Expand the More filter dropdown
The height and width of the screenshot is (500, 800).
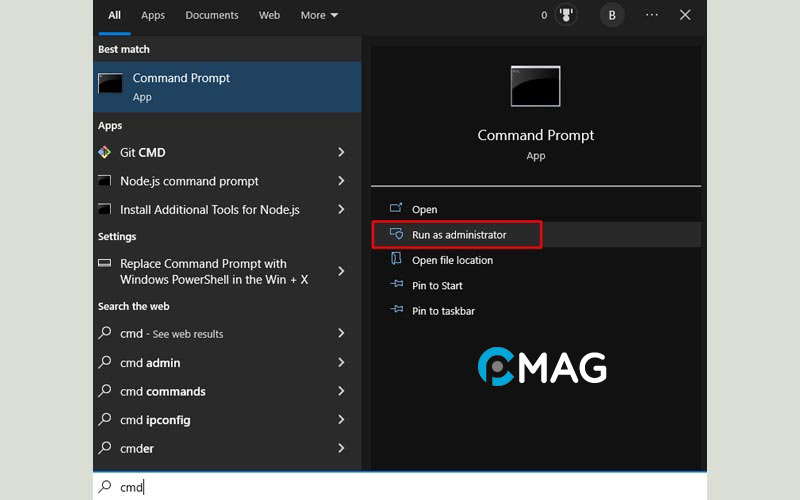tap(319, 15)
